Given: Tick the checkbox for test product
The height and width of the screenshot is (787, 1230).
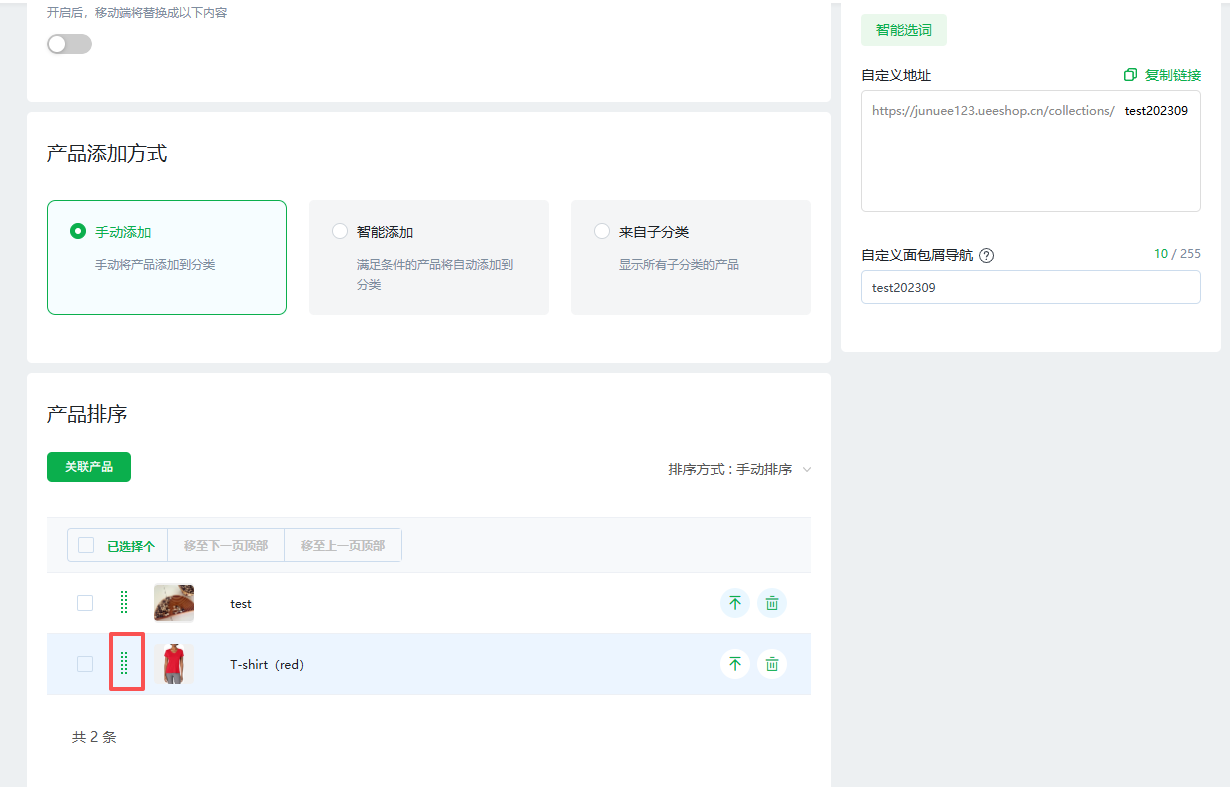Looking at the screenshot, I should tap(85, 603).
